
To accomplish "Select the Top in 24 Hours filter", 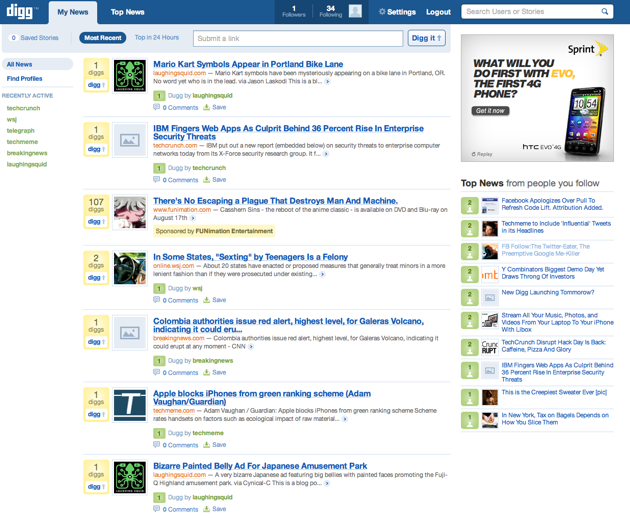I will tap(157, 37).
